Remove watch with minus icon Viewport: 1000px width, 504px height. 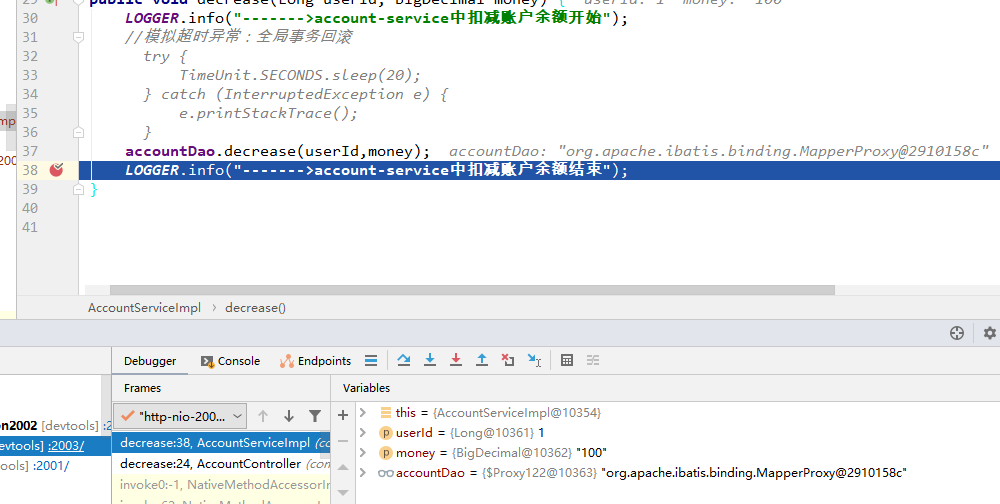343,441
